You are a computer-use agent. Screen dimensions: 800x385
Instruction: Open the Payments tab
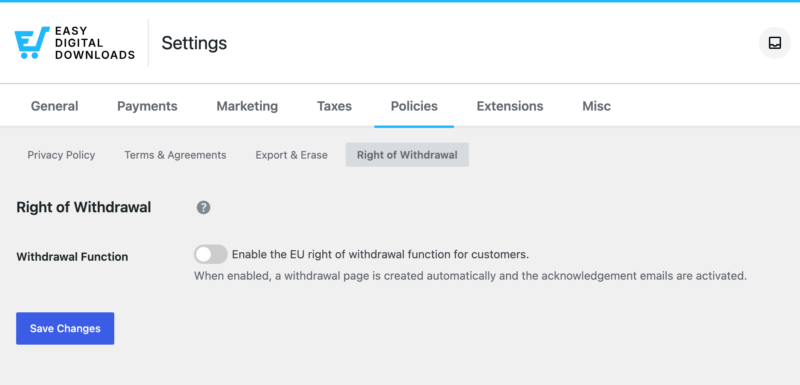[147, 106]
